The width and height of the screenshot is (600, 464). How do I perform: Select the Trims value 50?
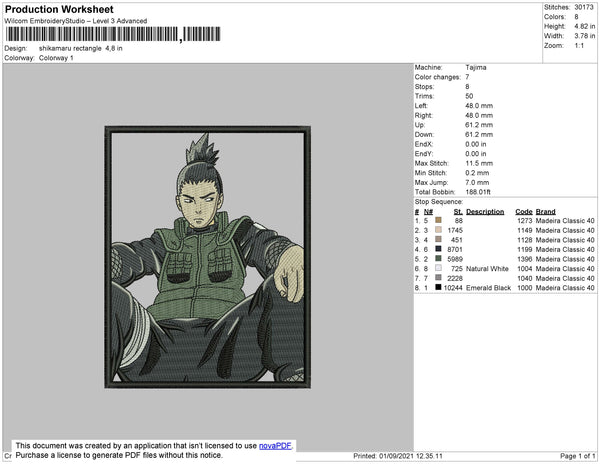click(x=469, y=96)
